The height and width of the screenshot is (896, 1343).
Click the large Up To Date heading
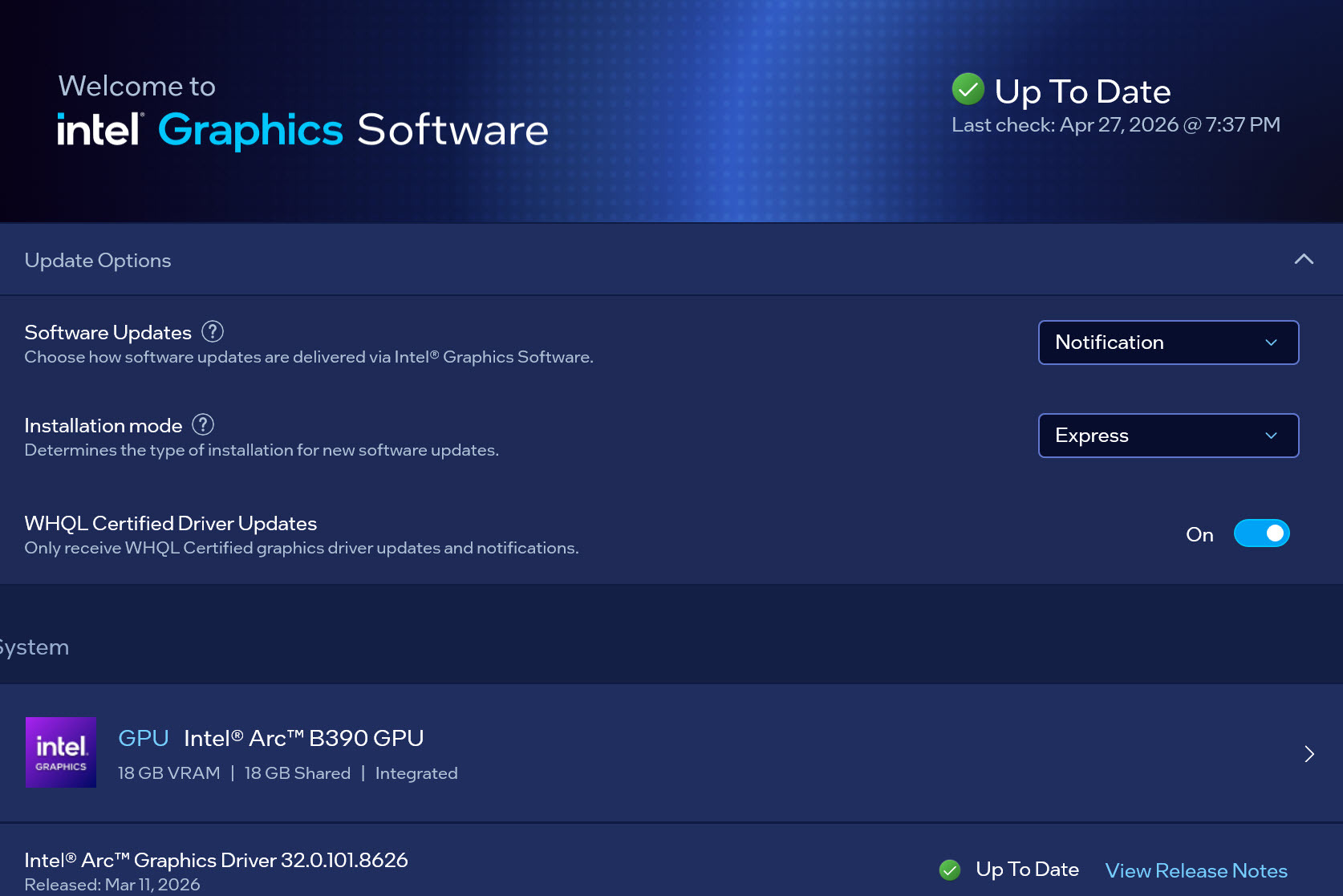click(x=1082, y=91)
